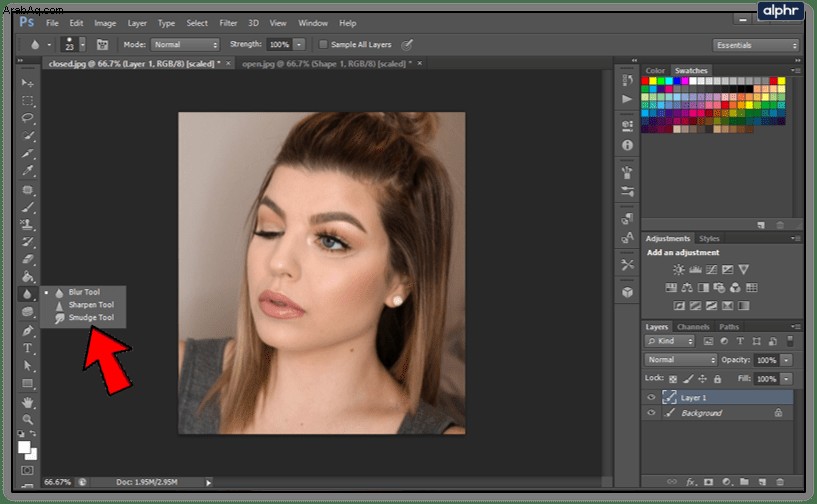Toggle Lock image pixels brush icon
The height and width of the screenshot is (504, 817).
tap(688, 379)
